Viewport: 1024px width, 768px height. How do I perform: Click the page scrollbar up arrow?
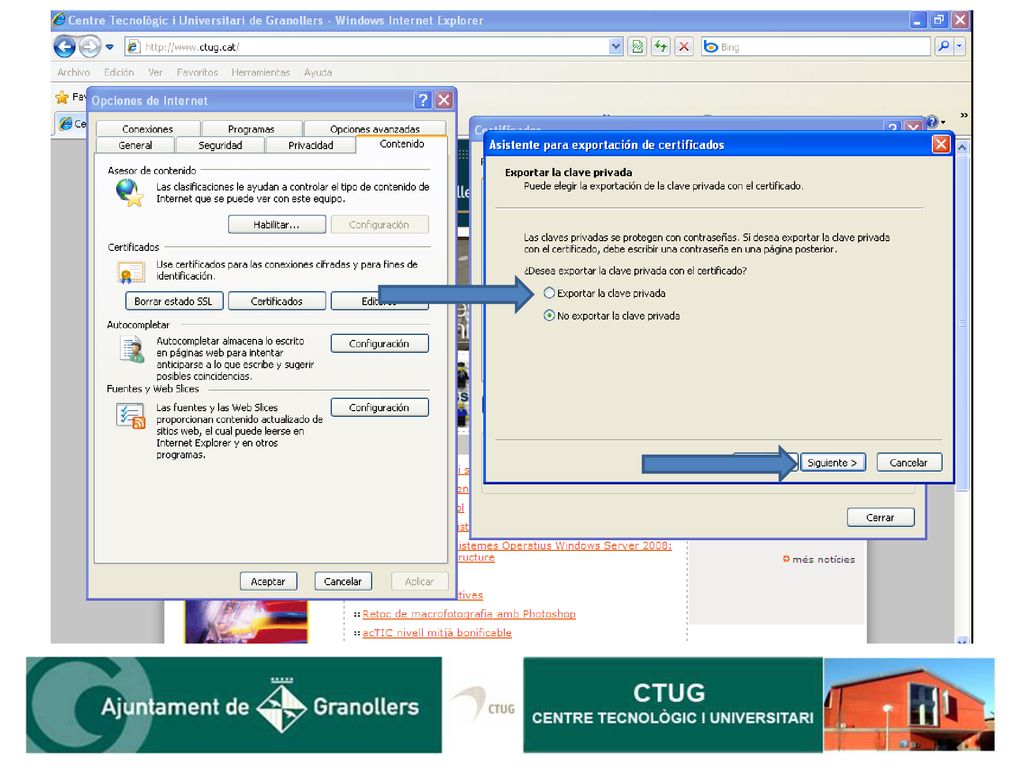(962, 148)
